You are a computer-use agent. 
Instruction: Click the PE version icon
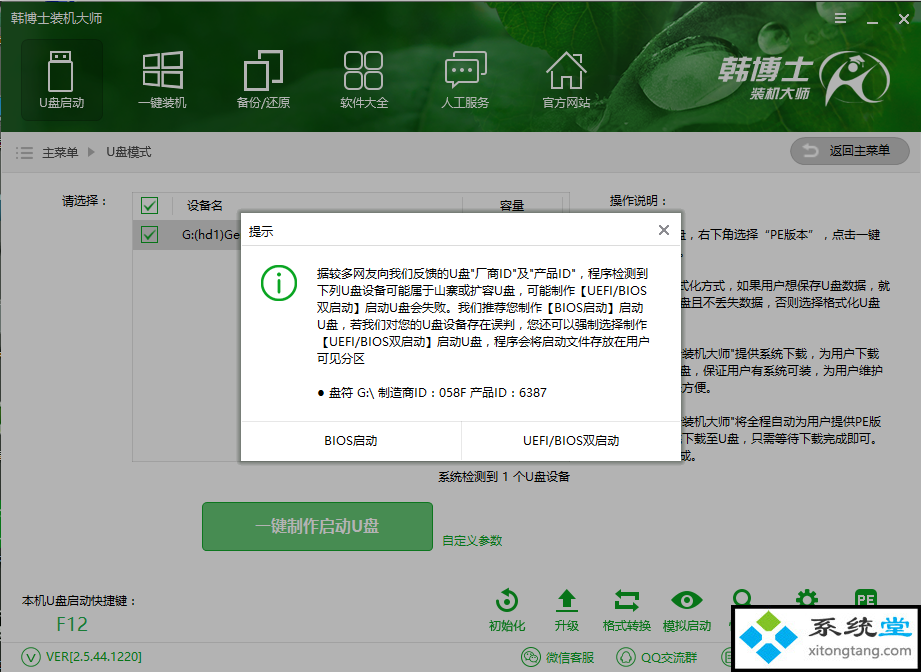tap(866, 598)
